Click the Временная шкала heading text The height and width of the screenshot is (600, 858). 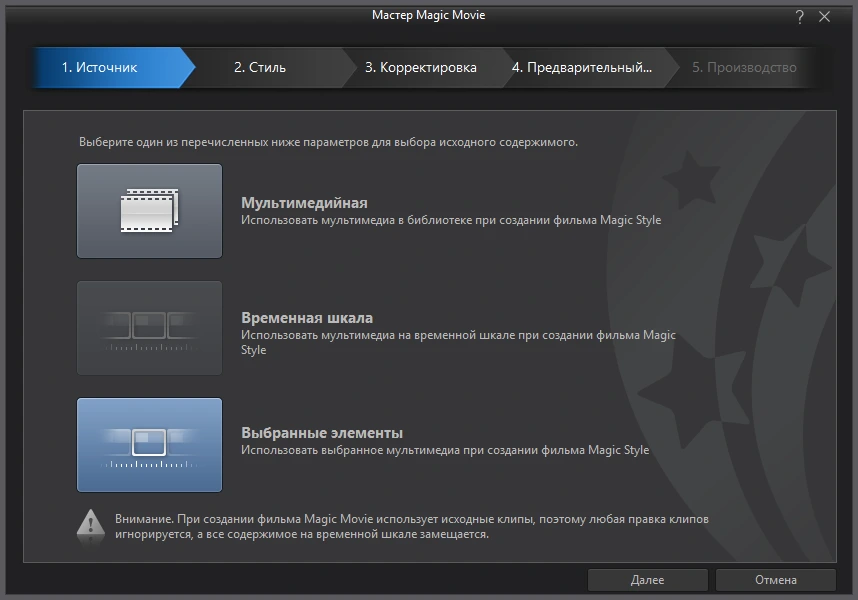click(307, 318)
